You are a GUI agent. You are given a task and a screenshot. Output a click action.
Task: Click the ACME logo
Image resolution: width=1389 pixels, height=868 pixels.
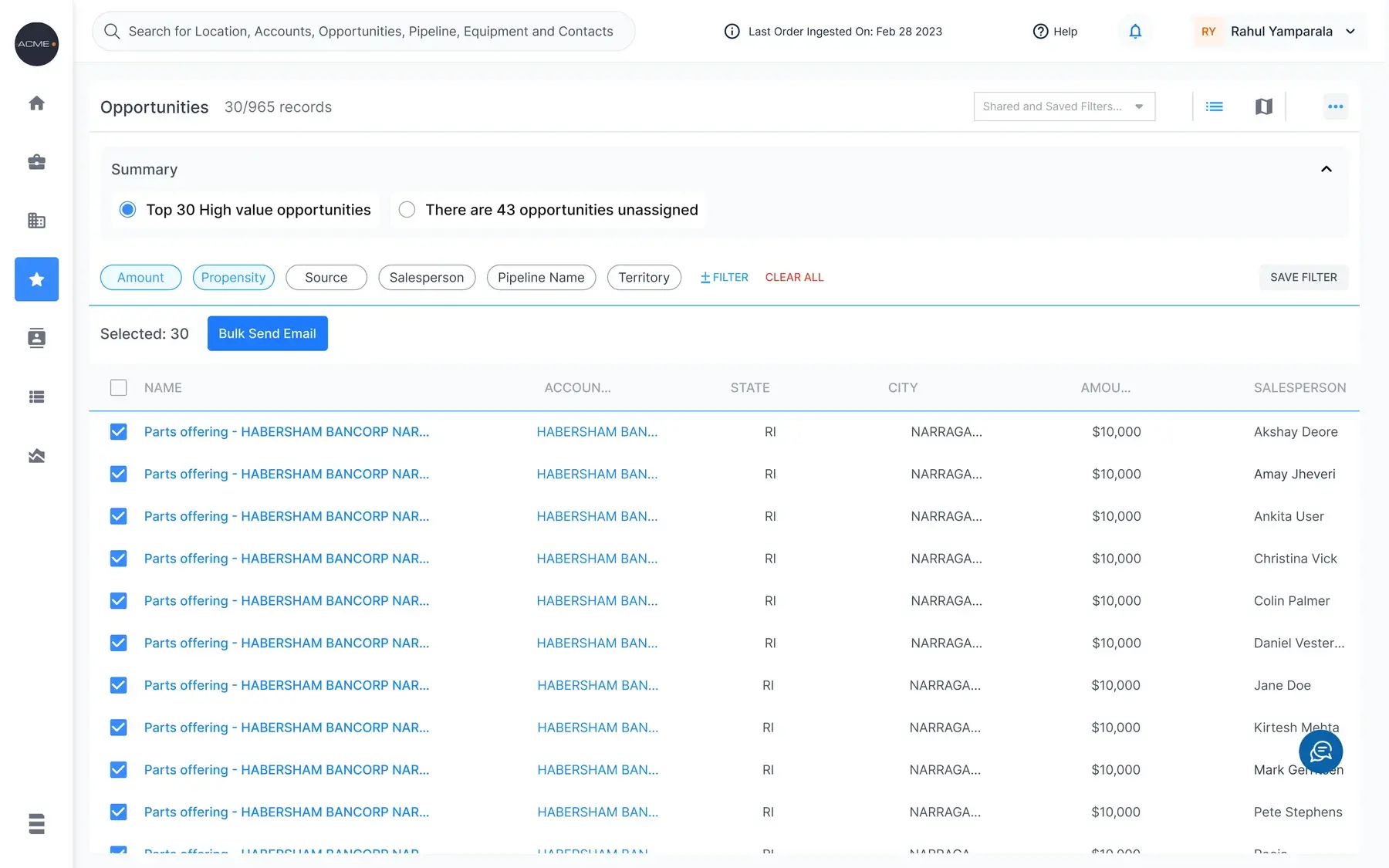tap(36, 44)
